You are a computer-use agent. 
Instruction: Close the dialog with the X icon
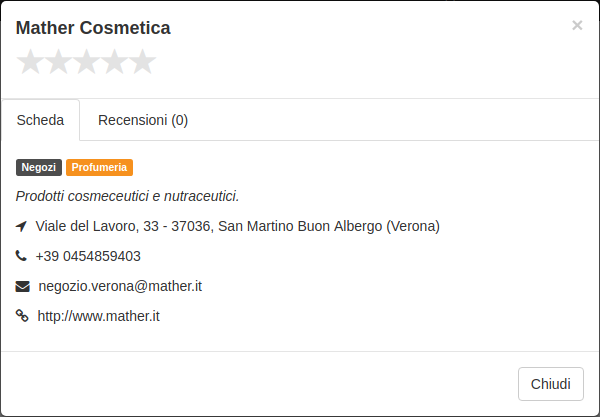577,25
